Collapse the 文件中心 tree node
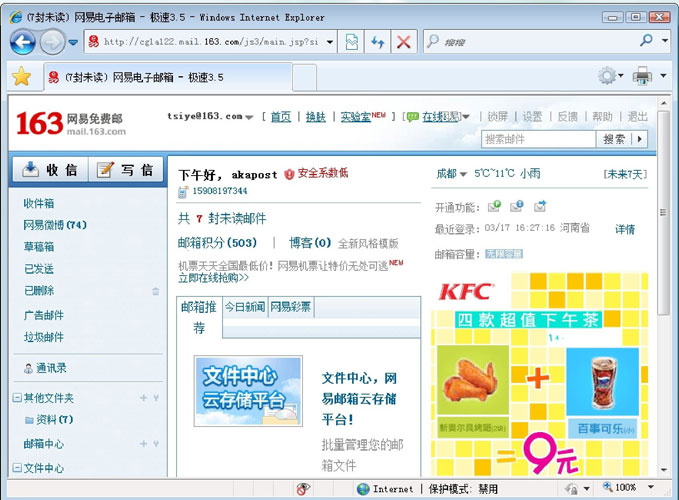 coord(17,468)
